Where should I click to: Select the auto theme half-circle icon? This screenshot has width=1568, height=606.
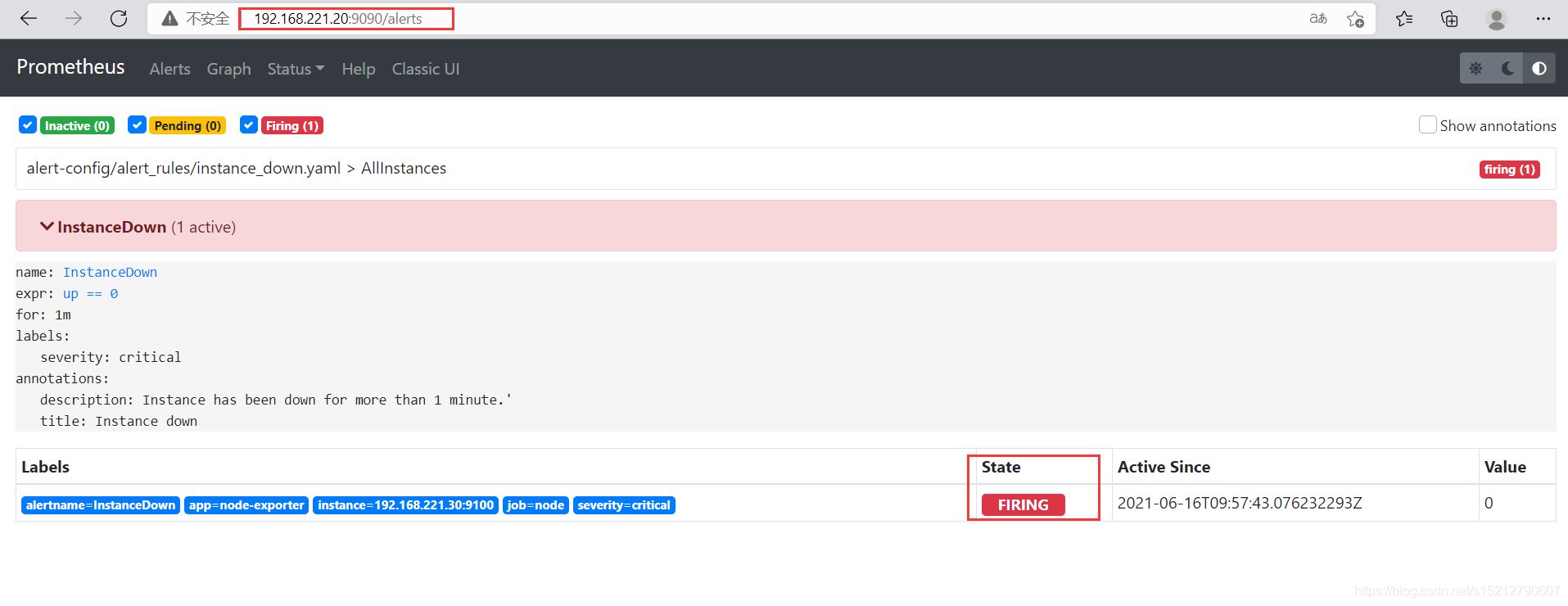tap(1539, 68)
